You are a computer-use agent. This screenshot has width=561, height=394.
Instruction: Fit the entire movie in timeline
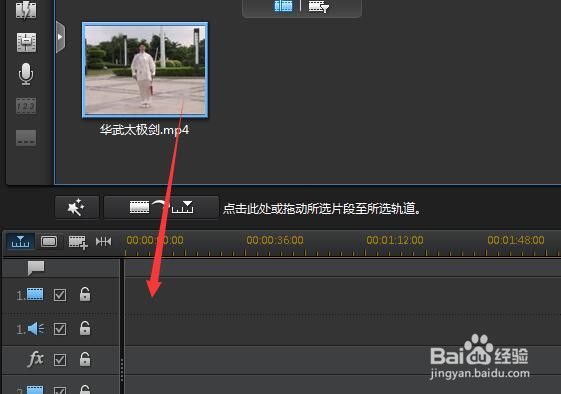point(103,242)
